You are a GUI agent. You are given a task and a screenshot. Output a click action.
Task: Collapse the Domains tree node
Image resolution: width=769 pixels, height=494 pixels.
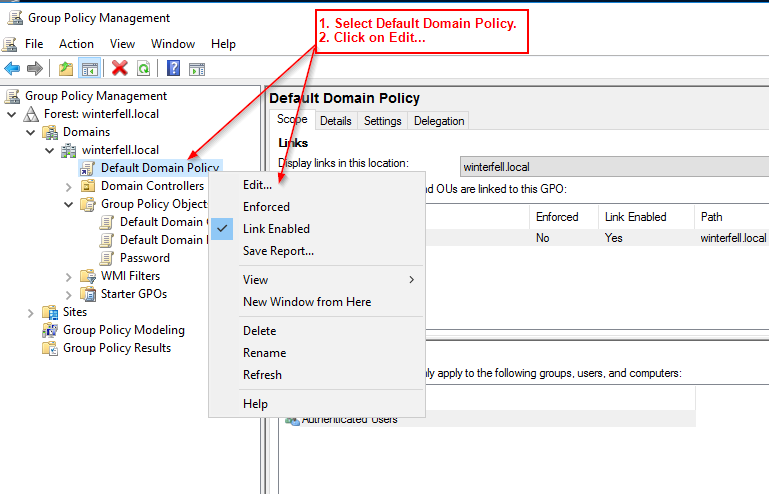pos(30,132)
